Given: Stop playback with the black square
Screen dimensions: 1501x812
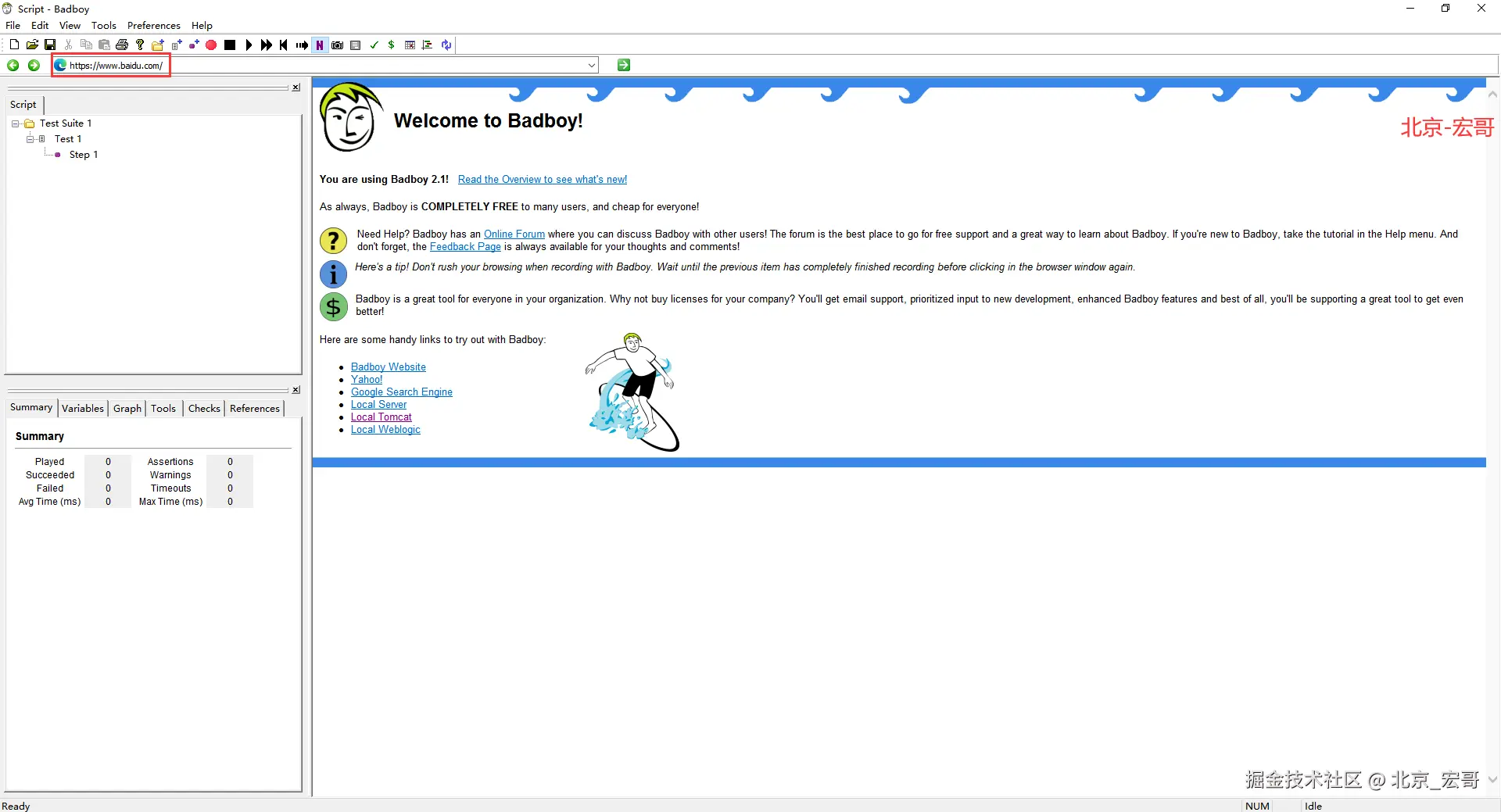Looking at the screenshot, I should pos(230,45).
